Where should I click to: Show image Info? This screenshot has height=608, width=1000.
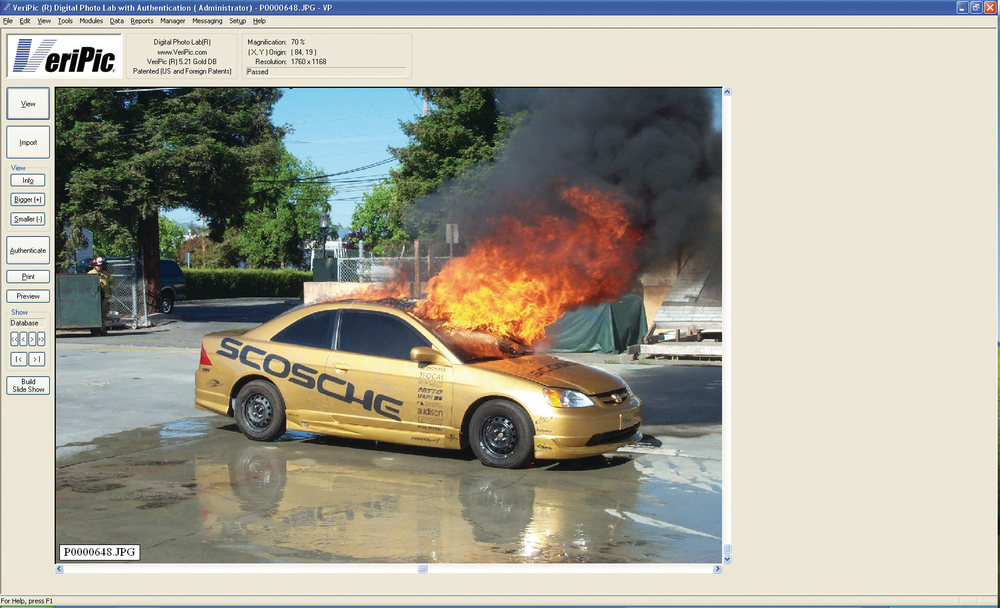point(28,180)
